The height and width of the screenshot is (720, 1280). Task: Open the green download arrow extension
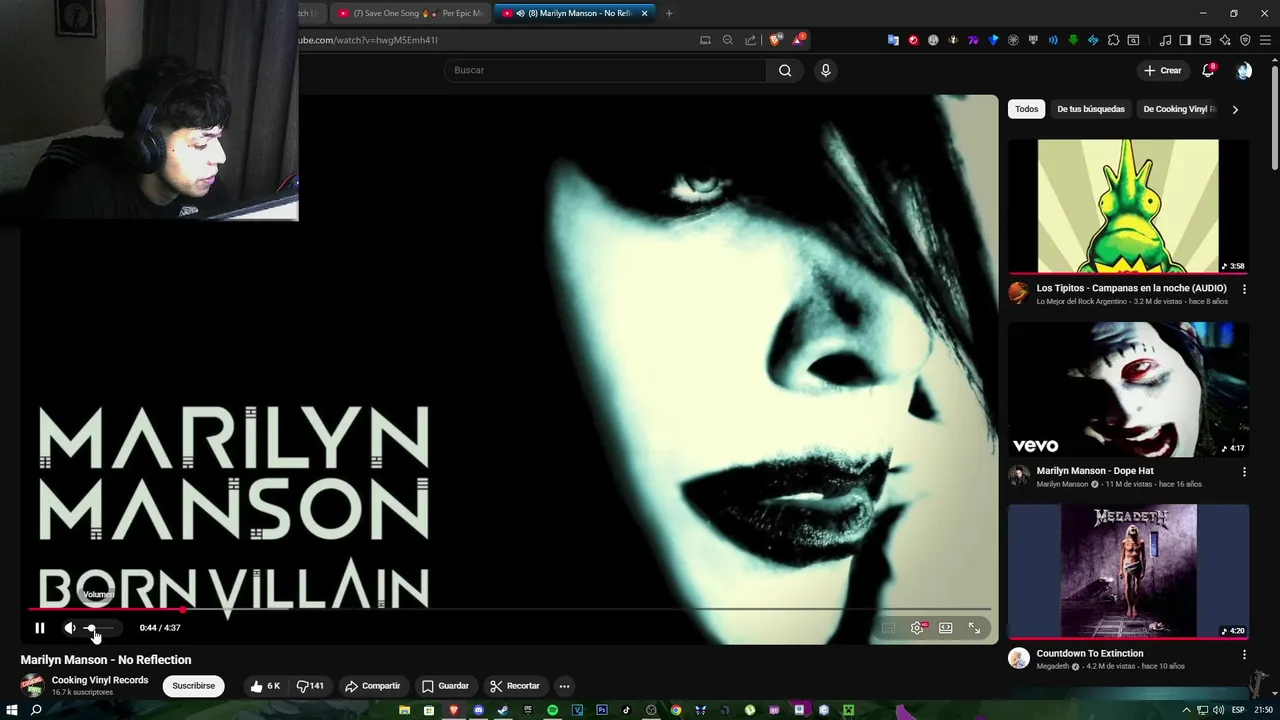click(x=1073, y=40)
